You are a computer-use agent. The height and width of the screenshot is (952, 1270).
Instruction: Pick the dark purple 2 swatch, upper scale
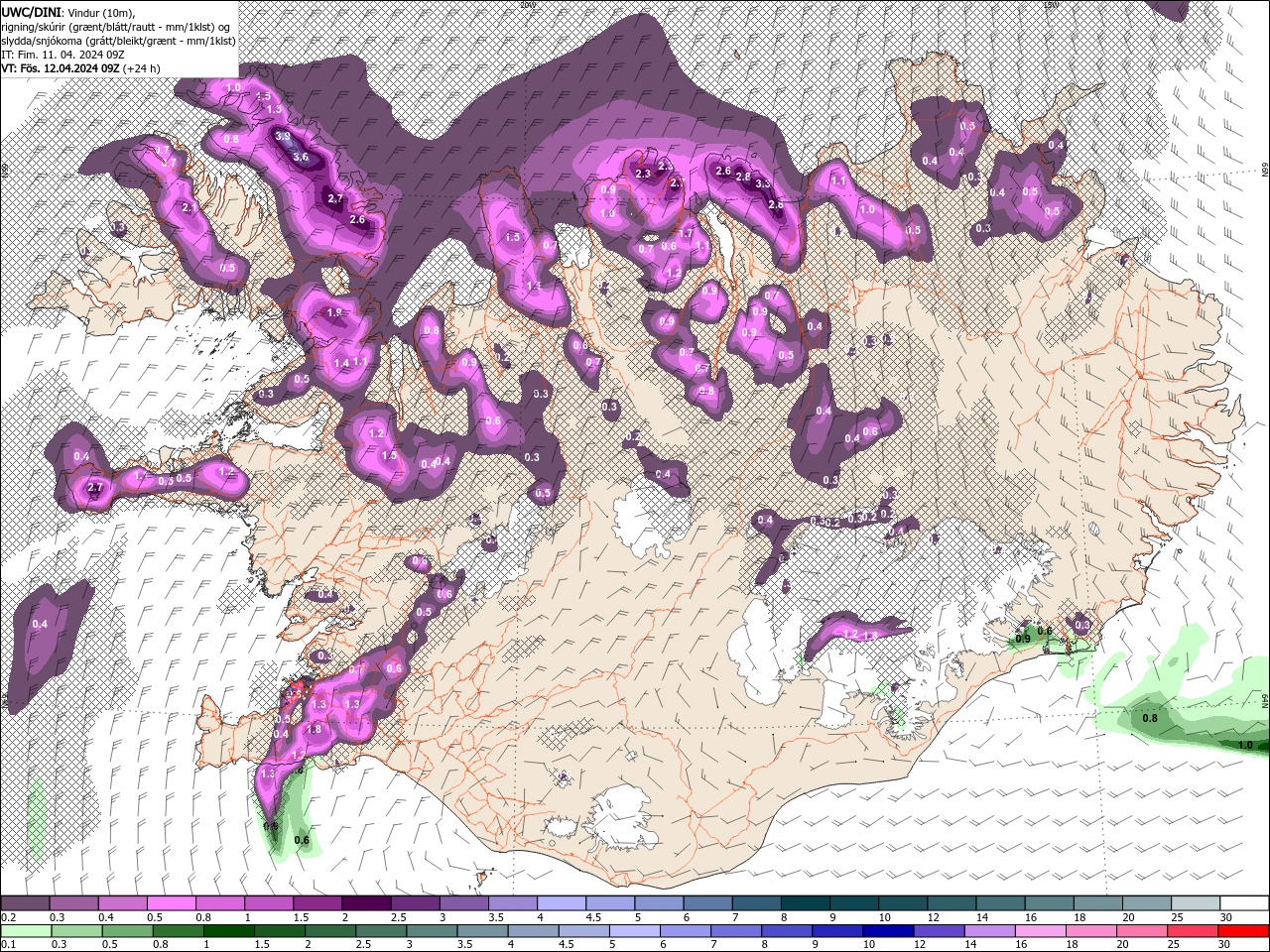pyautogui.click(x=366, y=903)
